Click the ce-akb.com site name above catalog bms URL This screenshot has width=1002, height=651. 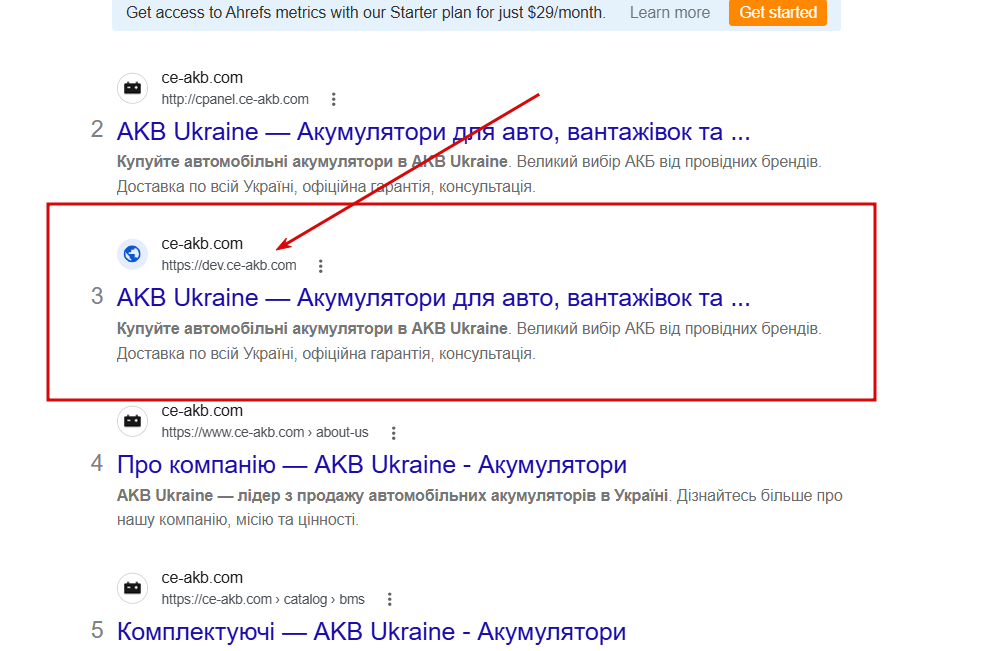click(202, 578)
